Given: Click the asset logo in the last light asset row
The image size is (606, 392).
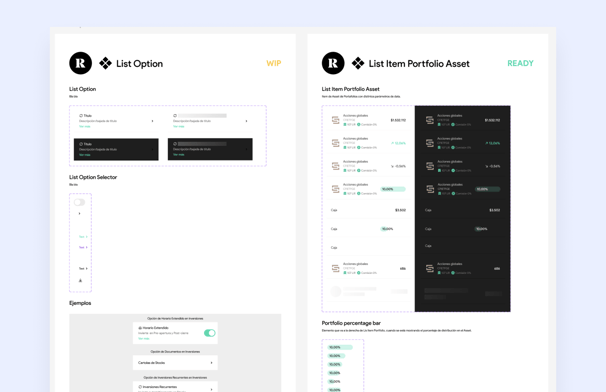Looking at the screenshot, I should pos(335,268).
